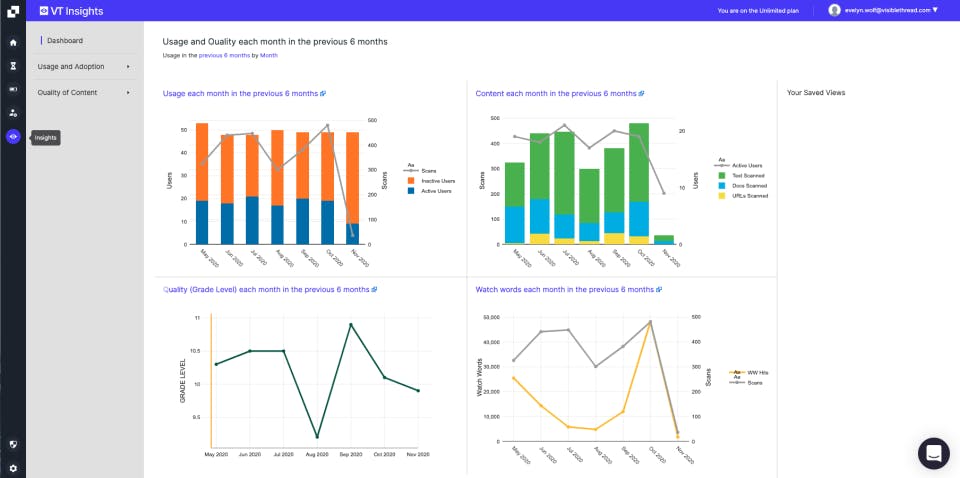
Task: Click the 'Month' grouping link
Action: (x=269, y=55)
